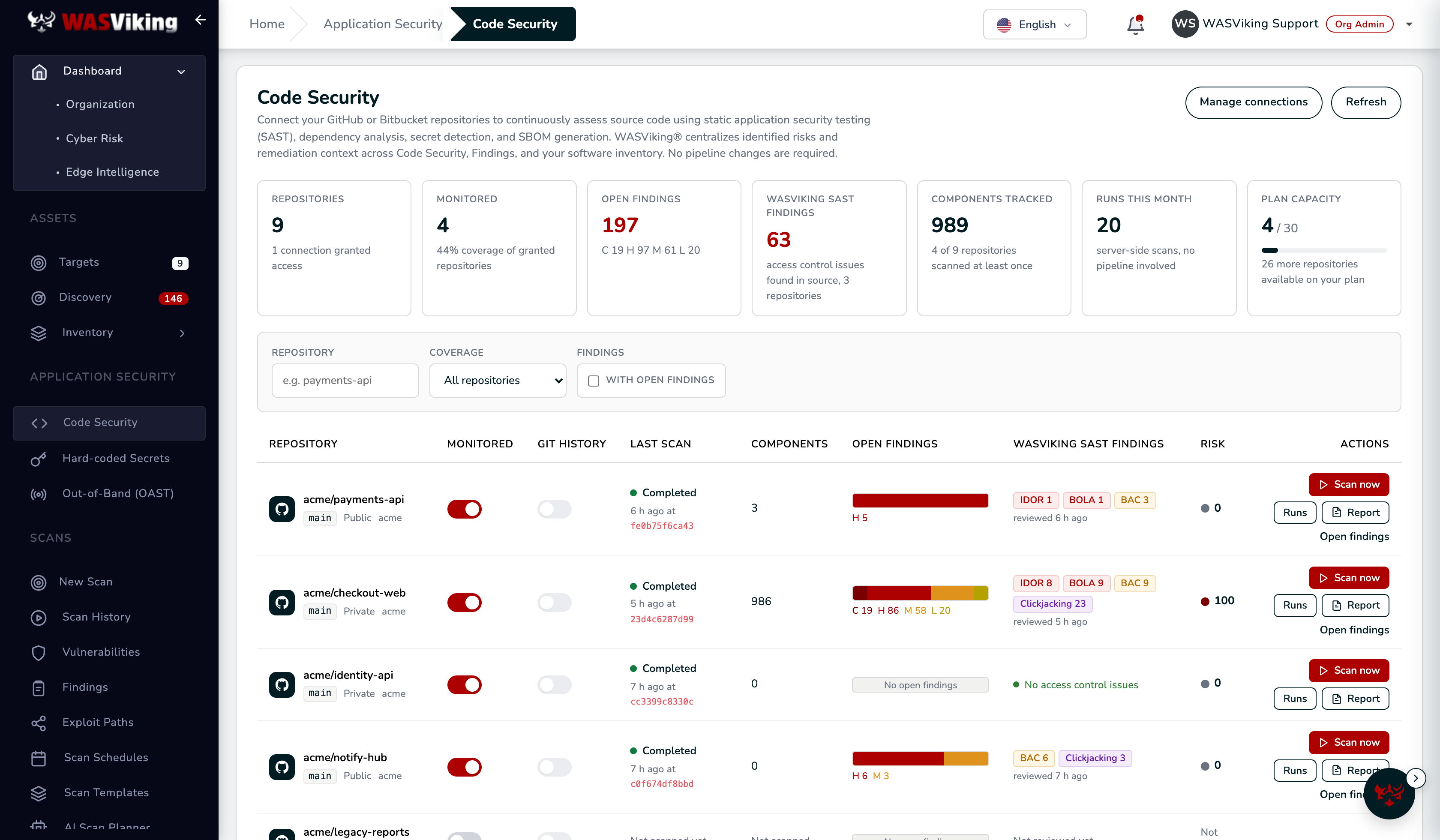Viewport: 1440px width, 840px height.
Task: Click the Exploit Paths share icon
Action: point(38,723)
